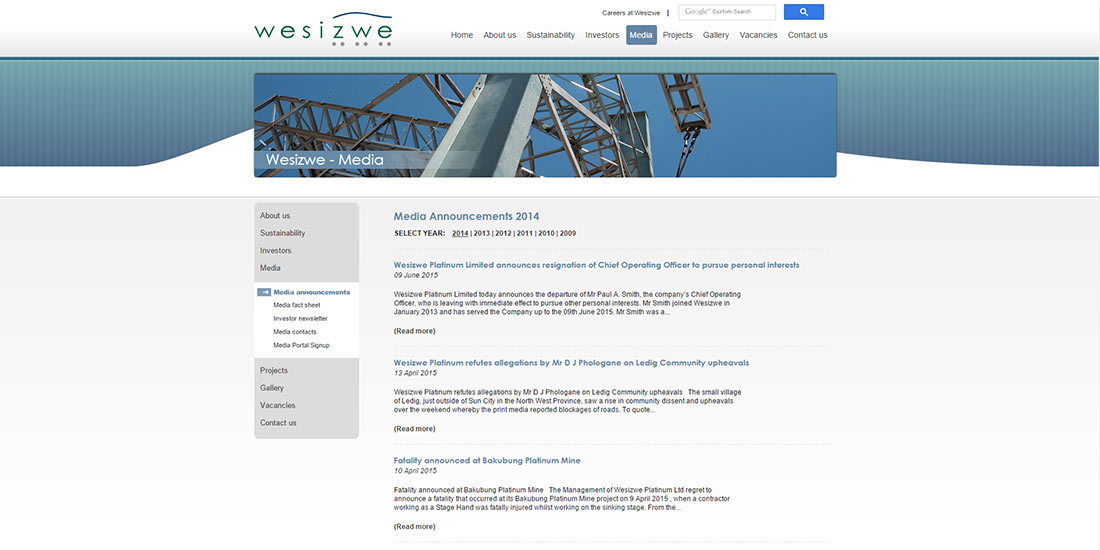Open Media fact sheet sidebar sub-item
Image resolution: width=1100 pixels, height=550 pixels.
[x=297, y=305]
